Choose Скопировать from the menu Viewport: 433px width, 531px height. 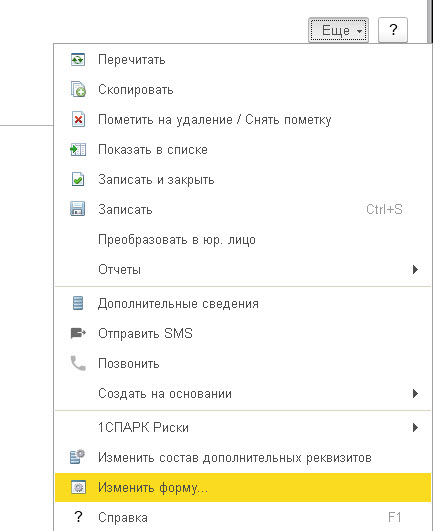pos(243,90)
